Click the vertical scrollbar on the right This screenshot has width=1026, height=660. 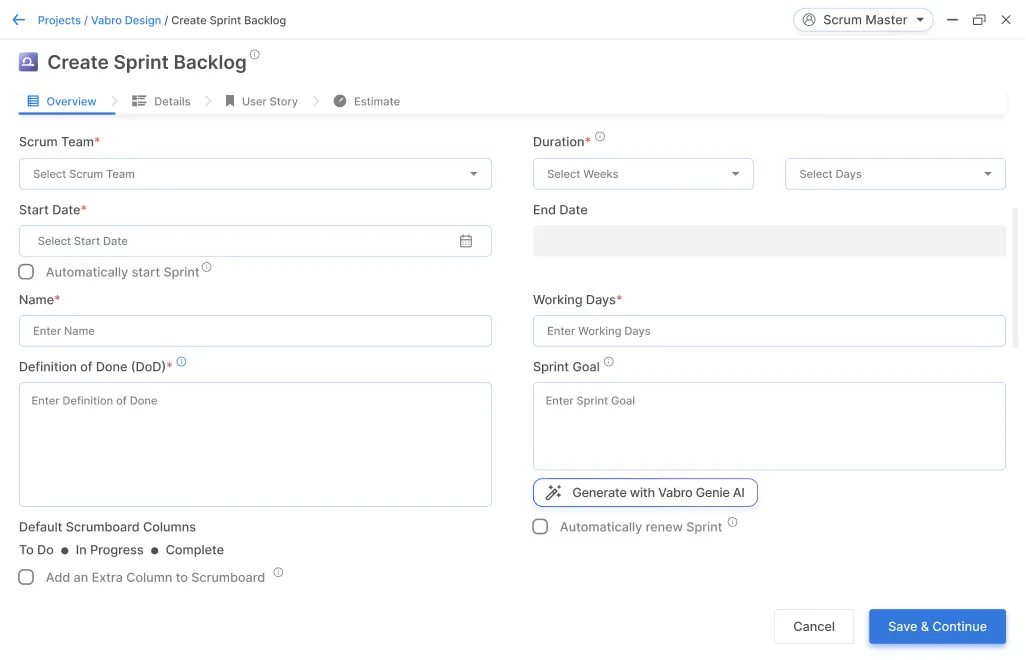click(1016, 278)
